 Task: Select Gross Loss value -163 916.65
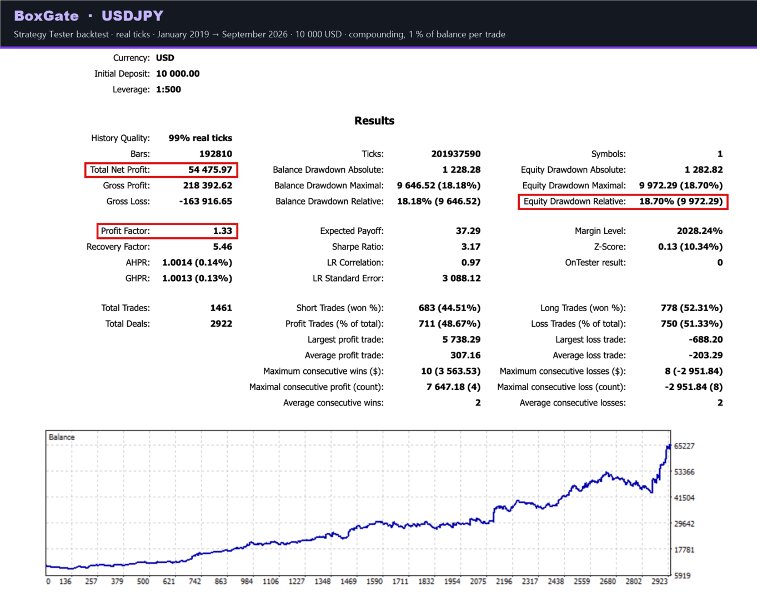(206, 201)
